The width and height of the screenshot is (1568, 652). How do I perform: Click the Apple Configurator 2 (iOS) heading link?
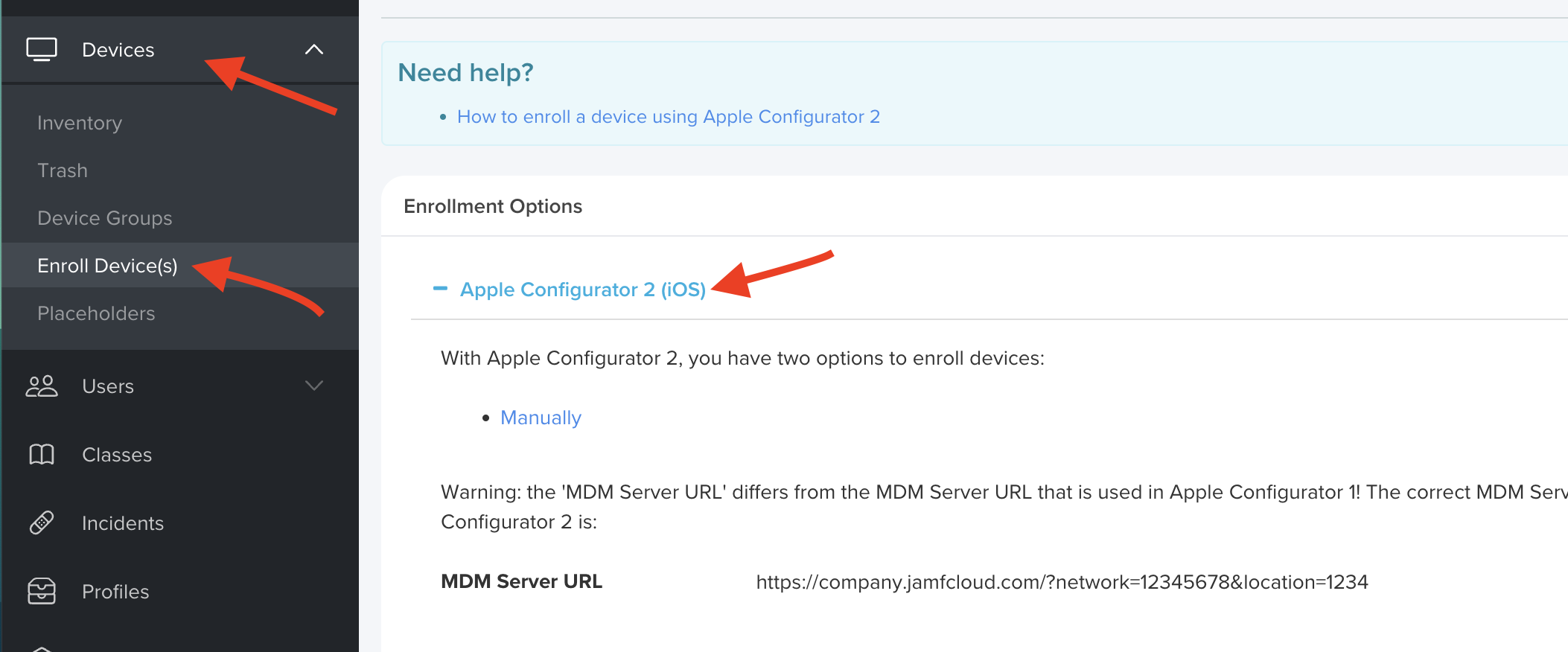click(583, 290)
